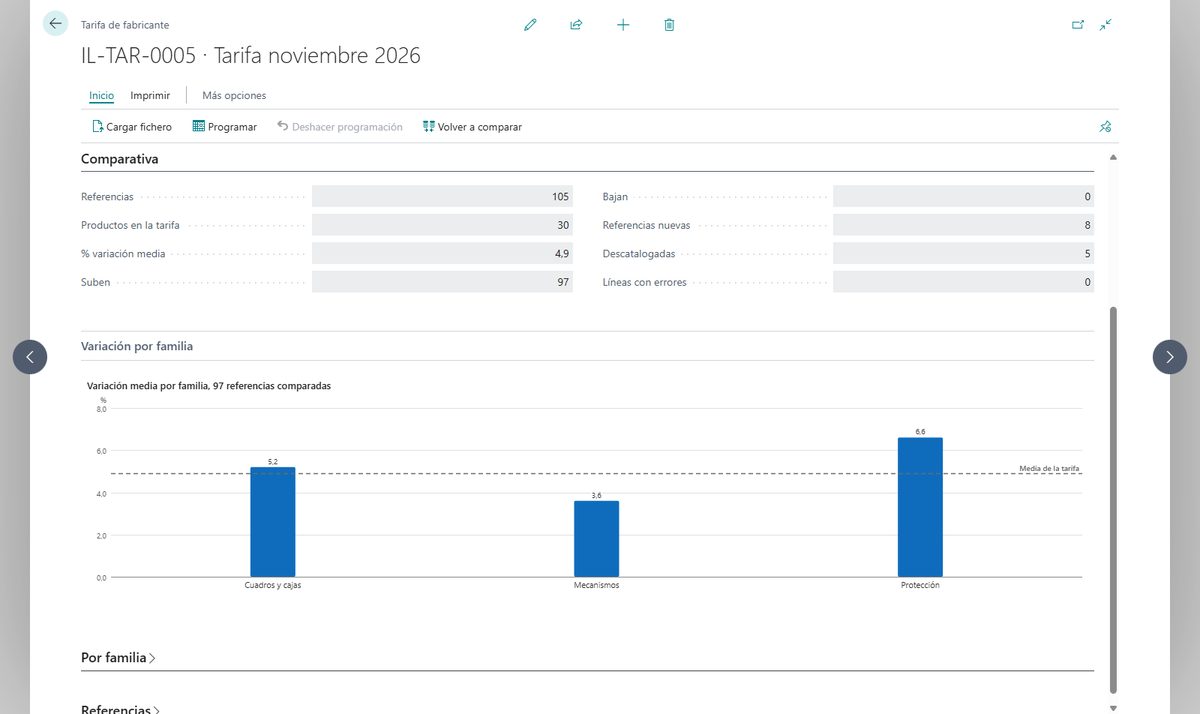Expand the Por familia section

tap(118, 658)
